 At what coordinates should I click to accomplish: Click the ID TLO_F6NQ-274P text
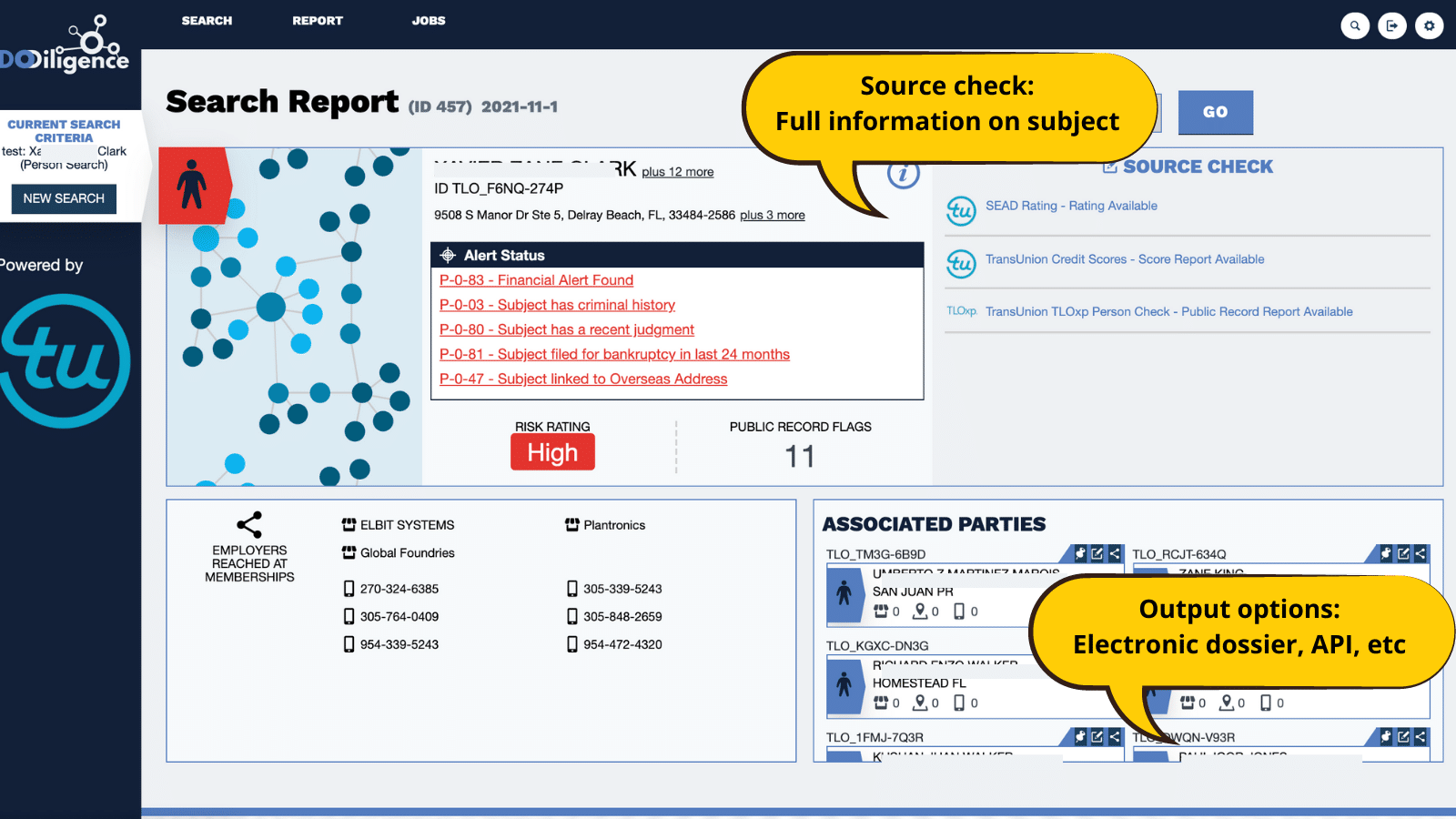[499, 188]
